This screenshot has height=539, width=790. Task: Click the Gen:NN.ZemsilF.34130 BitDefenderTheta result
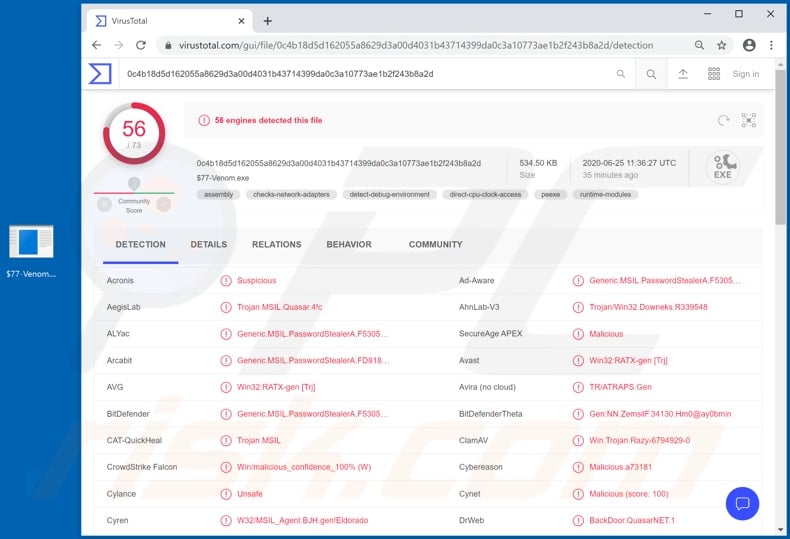(660, 414)
